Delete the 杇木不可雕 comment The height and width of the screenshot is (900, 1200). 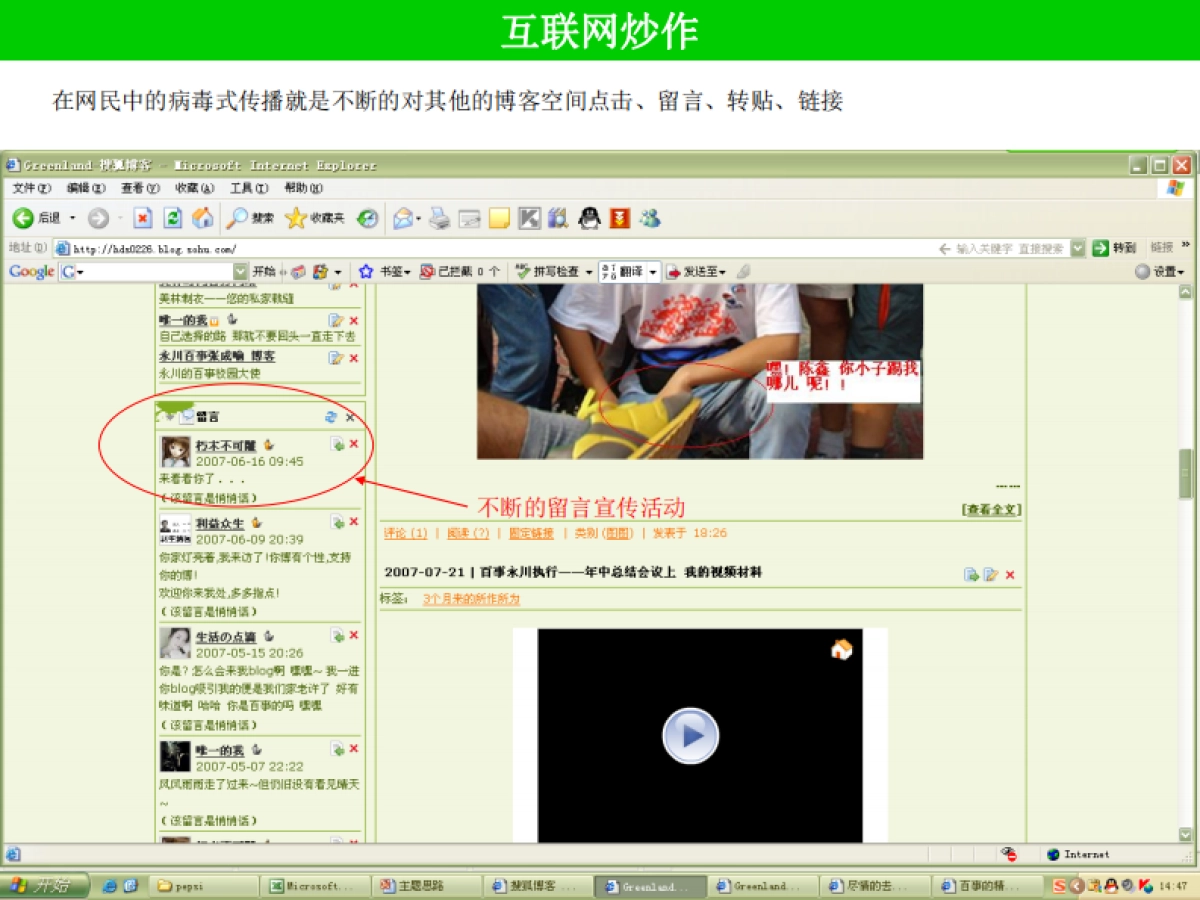[x=355, y=443]
